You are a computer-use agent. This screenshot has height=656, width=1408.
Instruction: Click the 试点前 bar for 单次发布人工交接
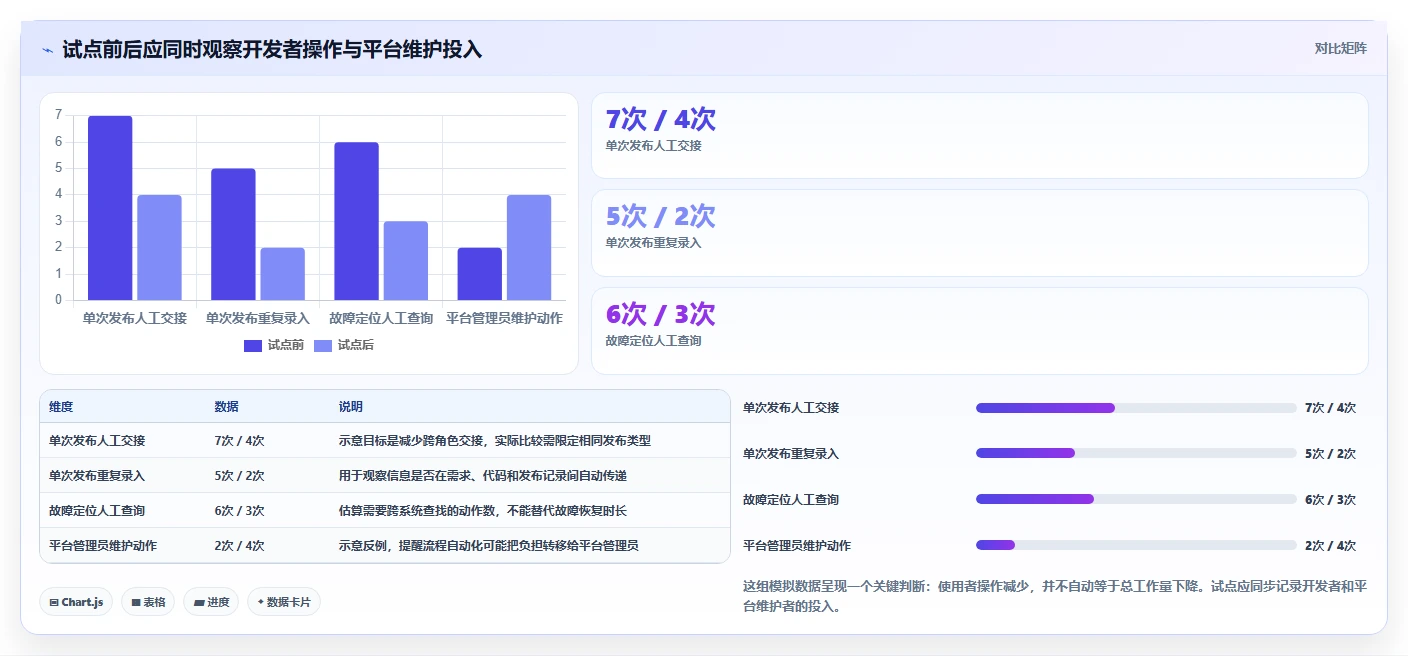[110, 208]
